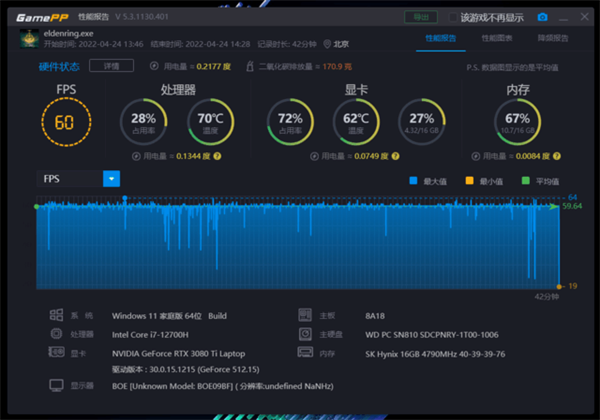The width and height of the screenshot is (600, 420).
Task: Click the monitor icon beside BOE display
Action: pos(56,385)
